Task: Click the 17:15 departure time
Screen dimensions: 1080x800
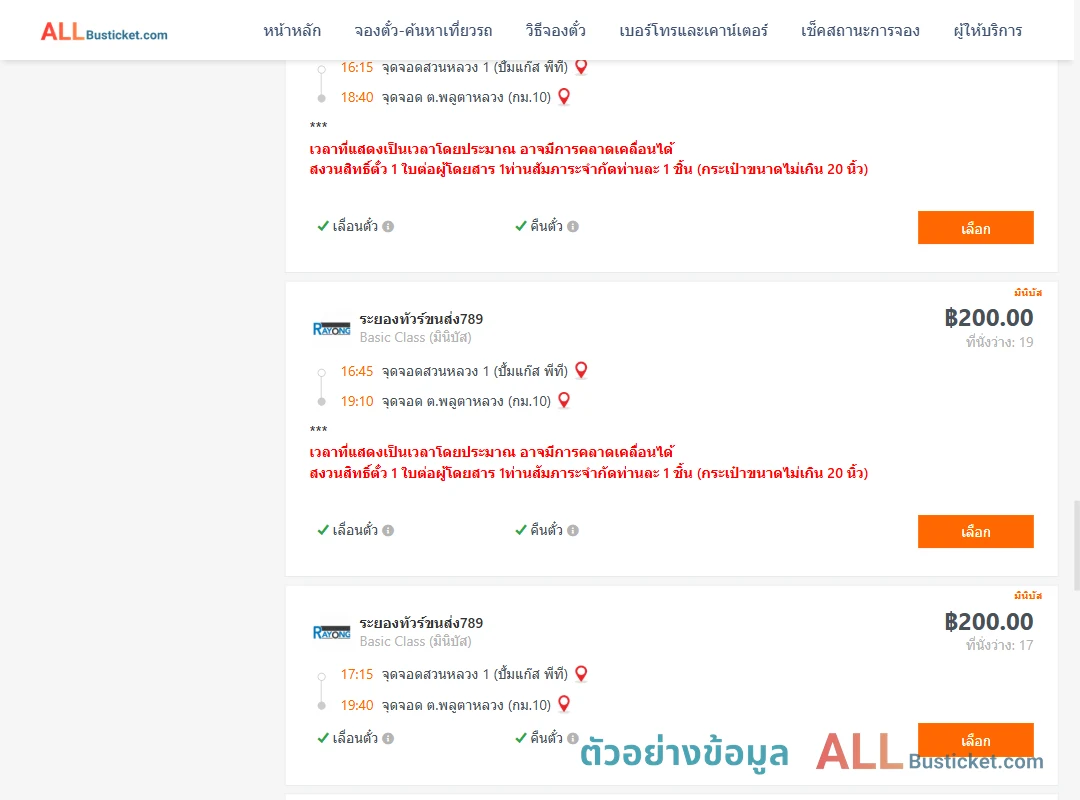Action: (x=357, y=675)
